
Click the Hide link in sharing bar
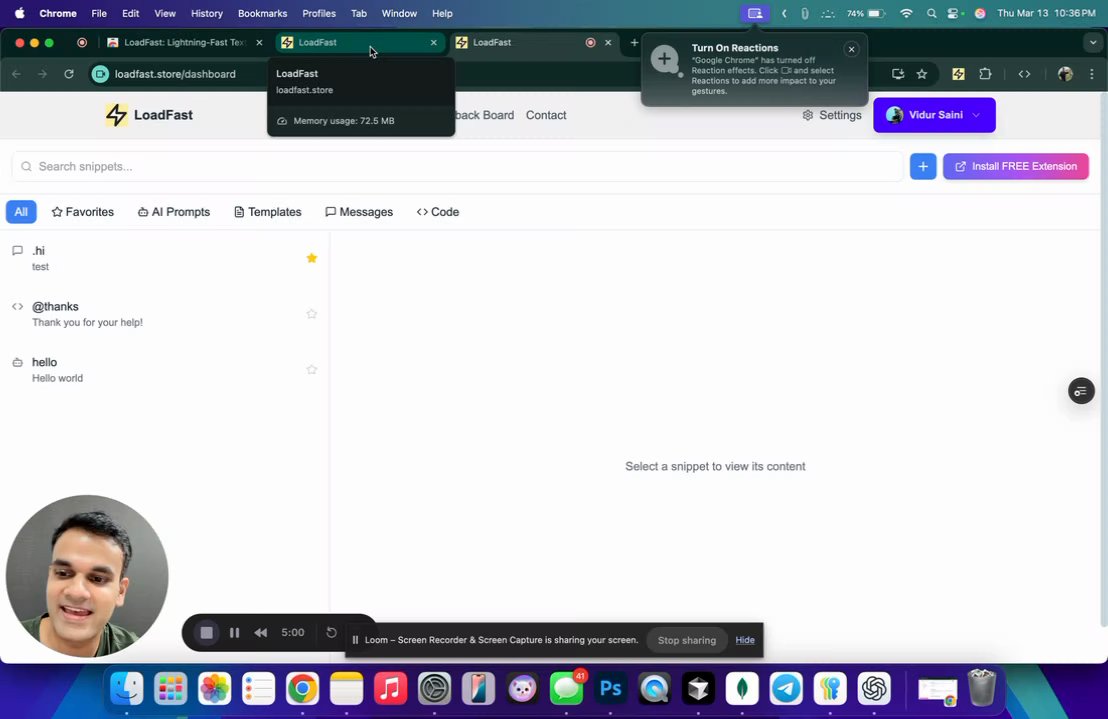click(745, 640)
